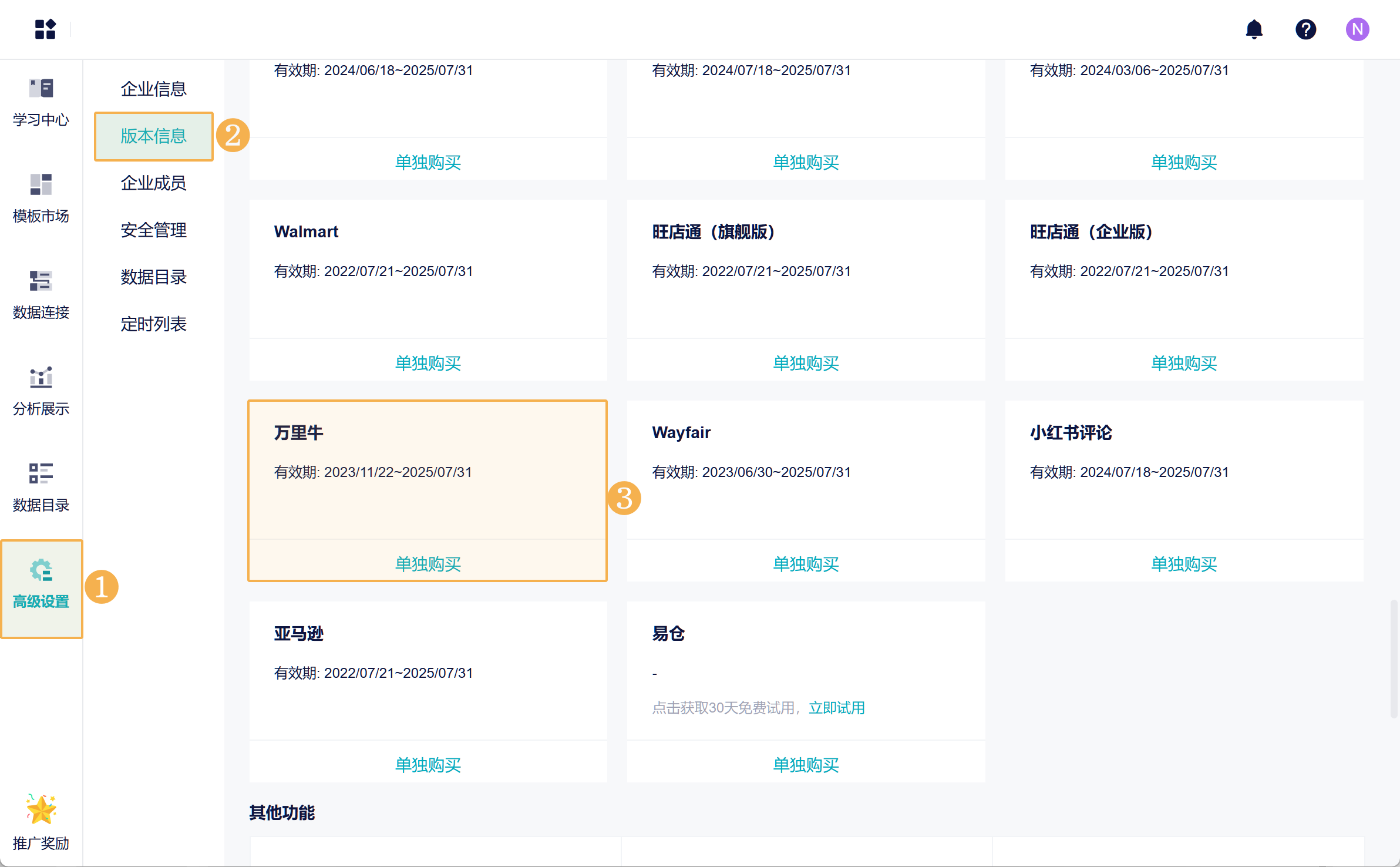Screen dimensions: 1400x867
Task: Open 定时列表 in the submenu
Action: pos(153,324)
